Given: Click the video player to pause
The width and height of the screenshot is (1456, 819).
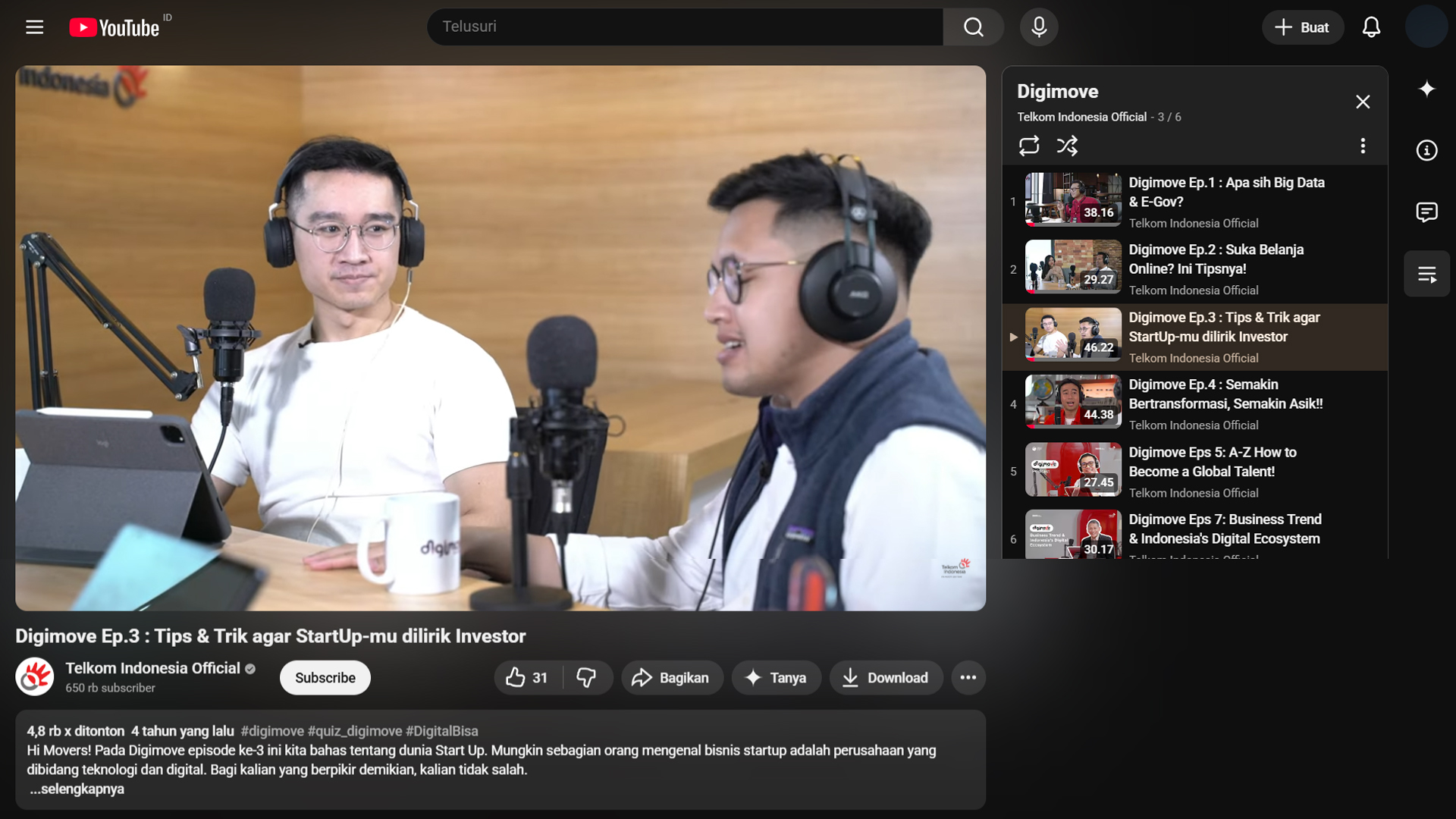Looking at the screenshot, I should tap(500, 338).
